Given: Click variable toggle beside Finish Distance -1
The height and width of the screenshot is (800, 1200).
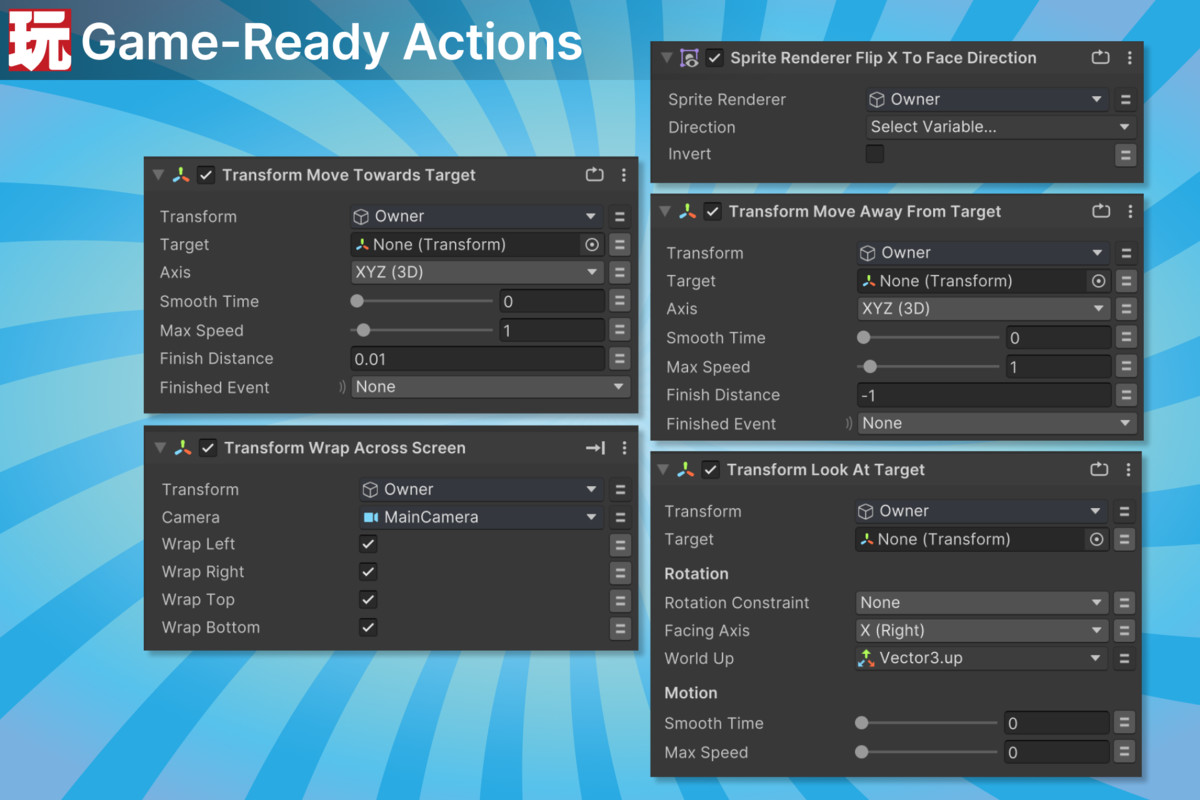Looking at the screenshot, I should 1126,395.
